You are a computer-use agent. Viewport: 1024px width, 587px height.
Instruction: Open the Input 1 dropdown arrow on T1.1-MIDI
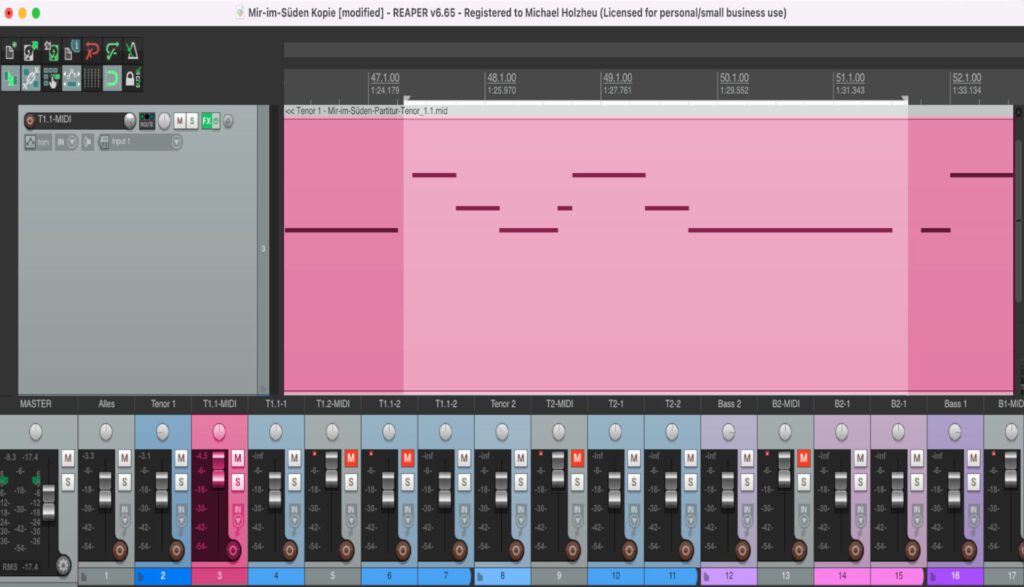(x=176, y=142)
